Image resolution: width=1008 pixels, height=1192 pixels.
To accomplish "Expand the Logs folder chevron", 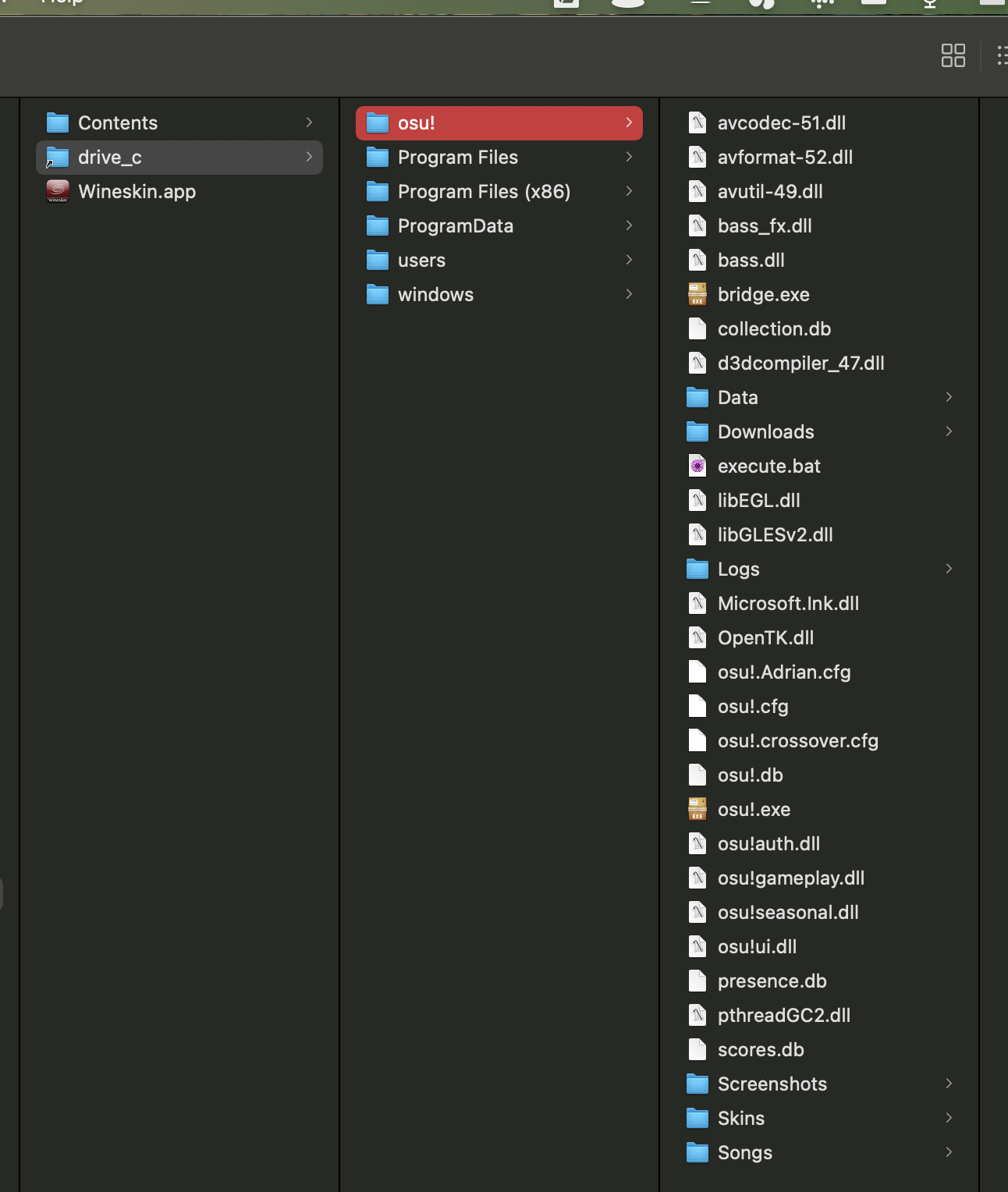I will [x=949, y=569].
